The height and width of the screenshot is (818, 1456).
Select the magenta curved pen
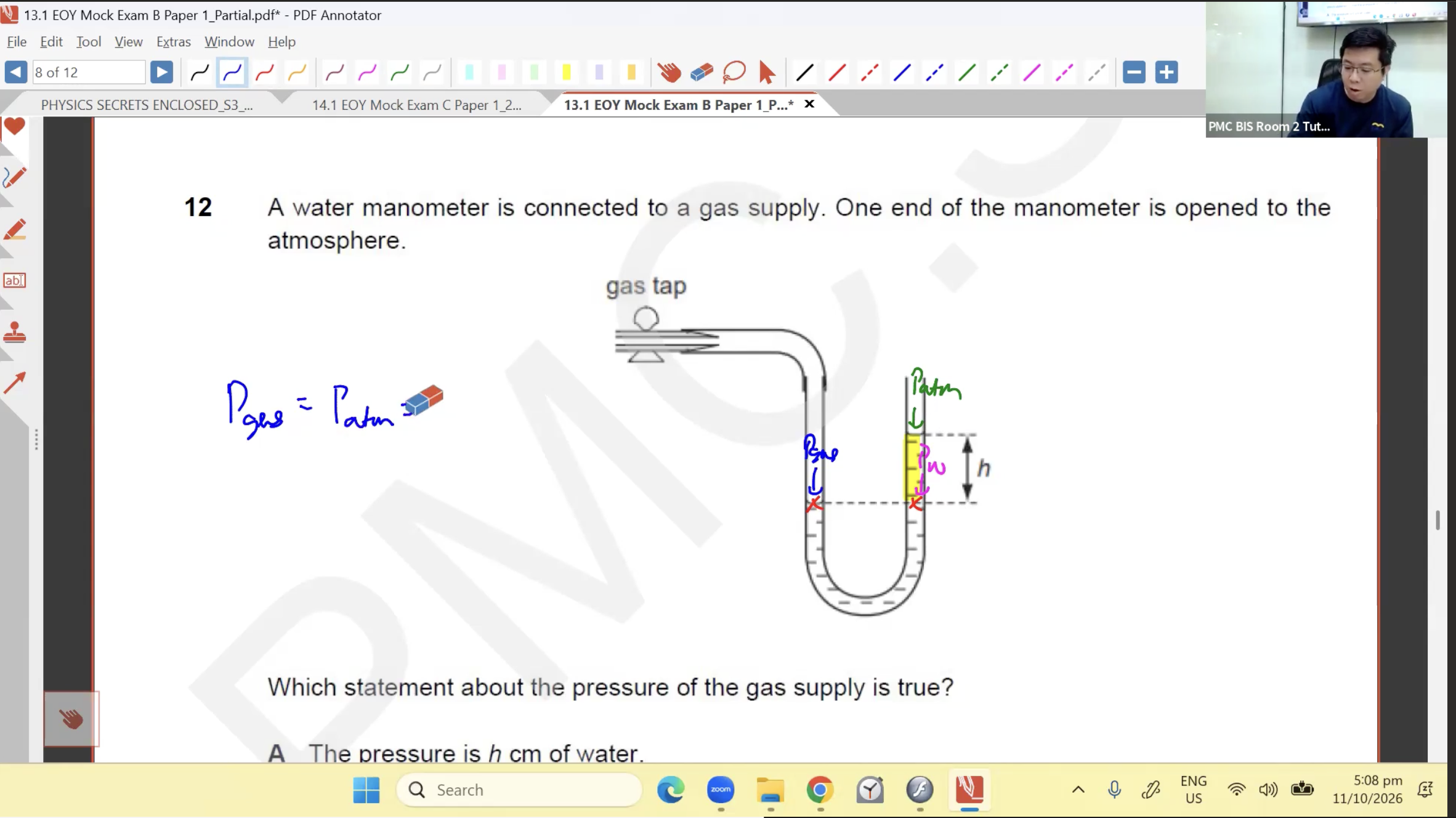tap(368, 73)
